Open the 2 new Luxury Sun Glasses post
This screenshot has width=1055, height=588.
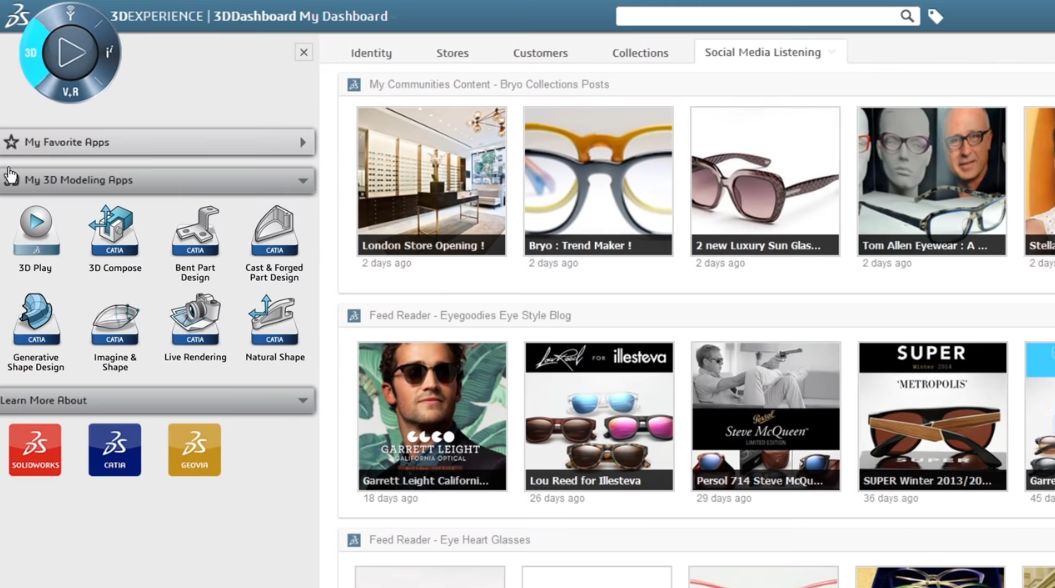765,181
